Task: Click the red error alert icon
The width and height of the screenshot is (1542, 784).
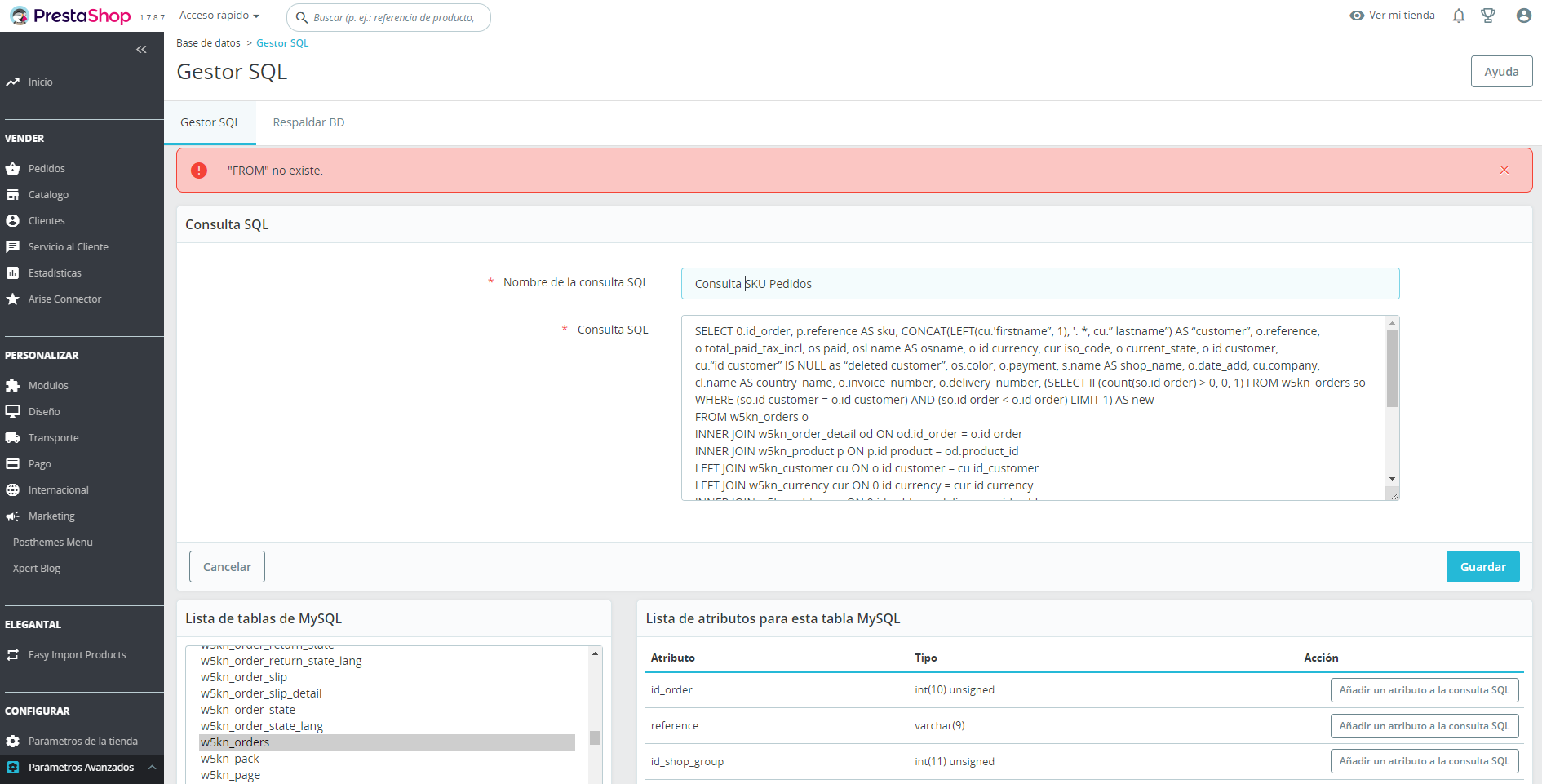Action: tap(199, 171)
